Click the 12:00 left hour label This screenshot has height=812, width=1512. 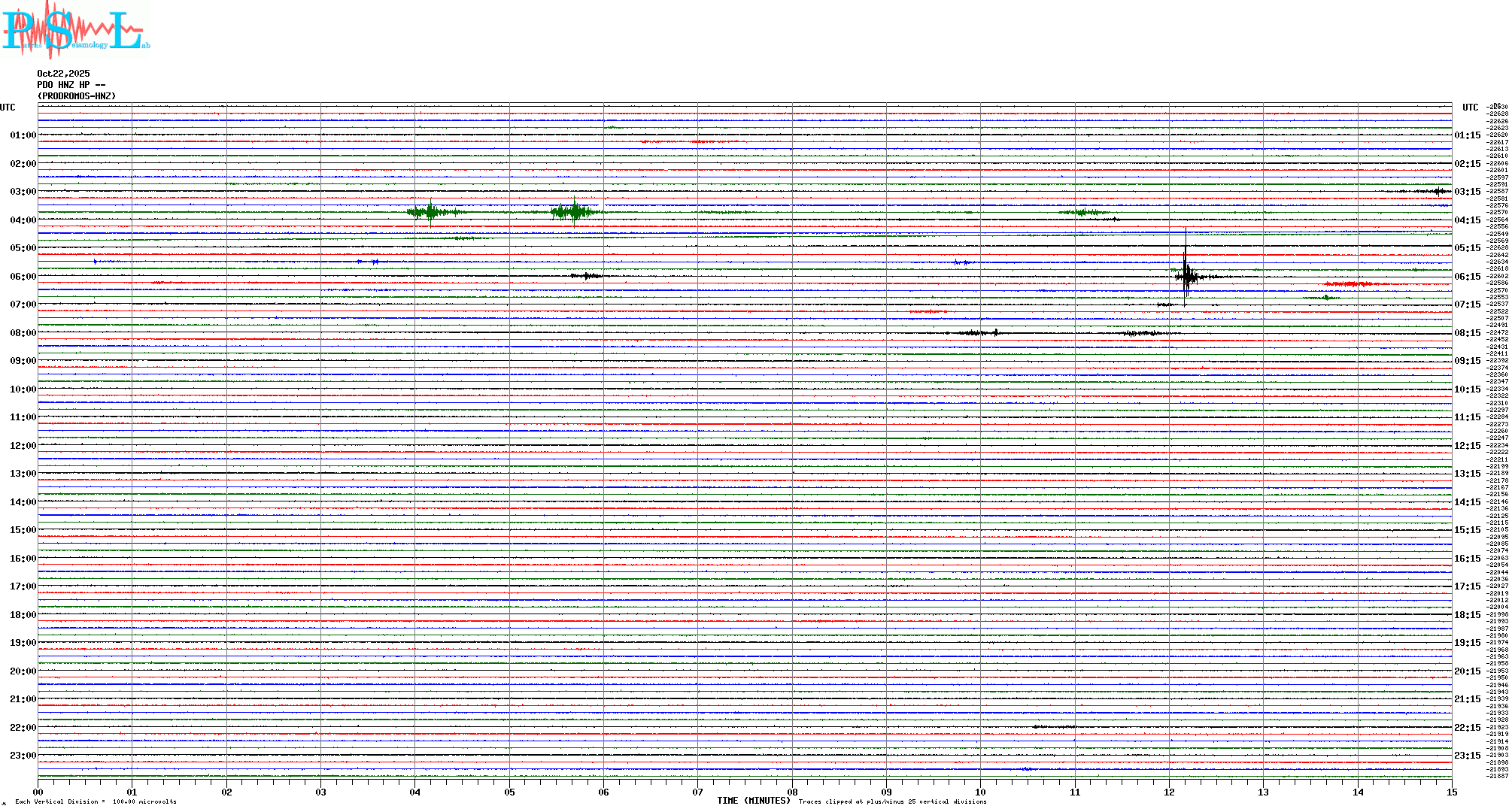pos(23,446)
